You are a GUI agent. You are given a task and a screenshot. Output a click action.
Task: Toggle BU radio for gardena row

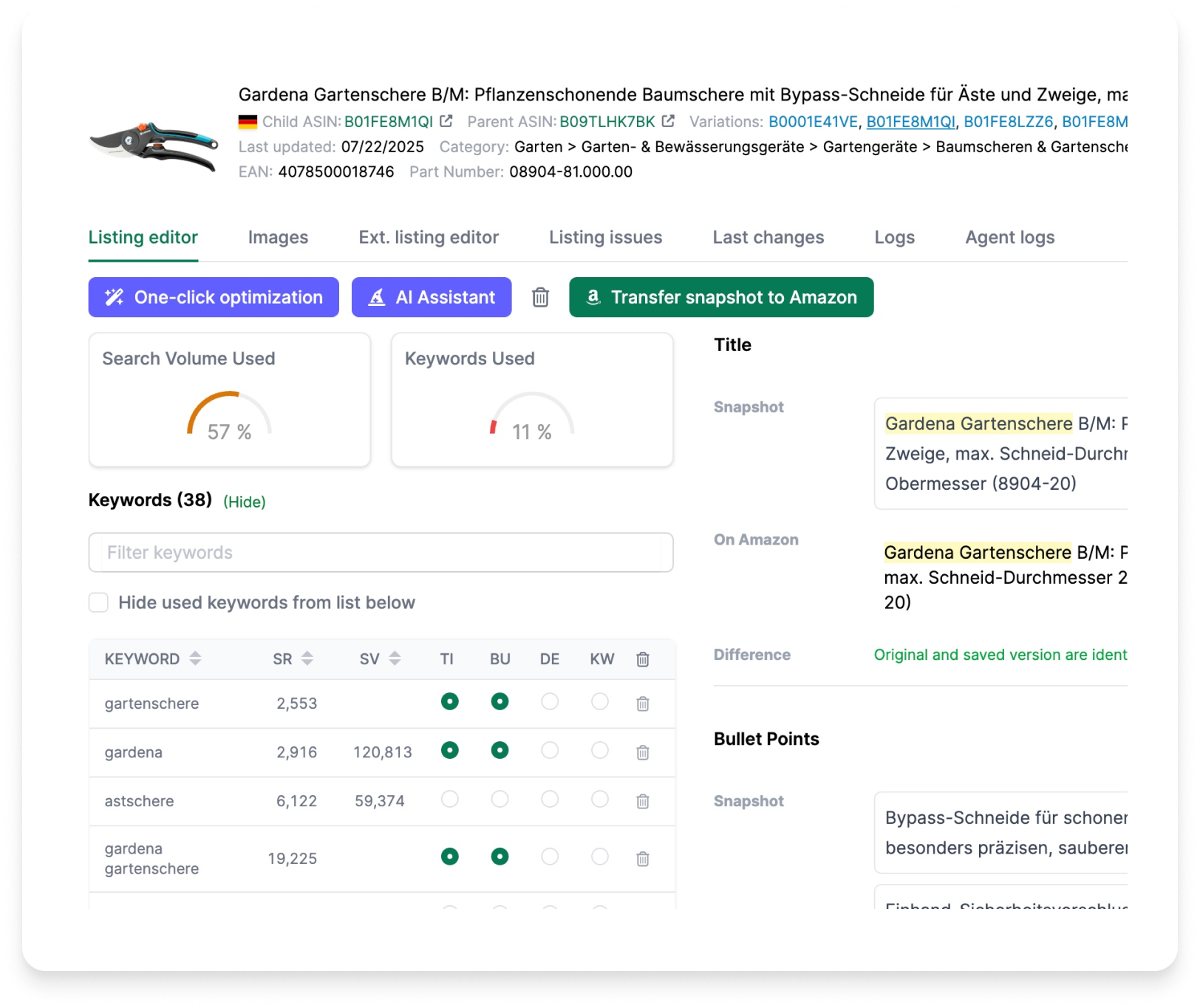point(500,750)
